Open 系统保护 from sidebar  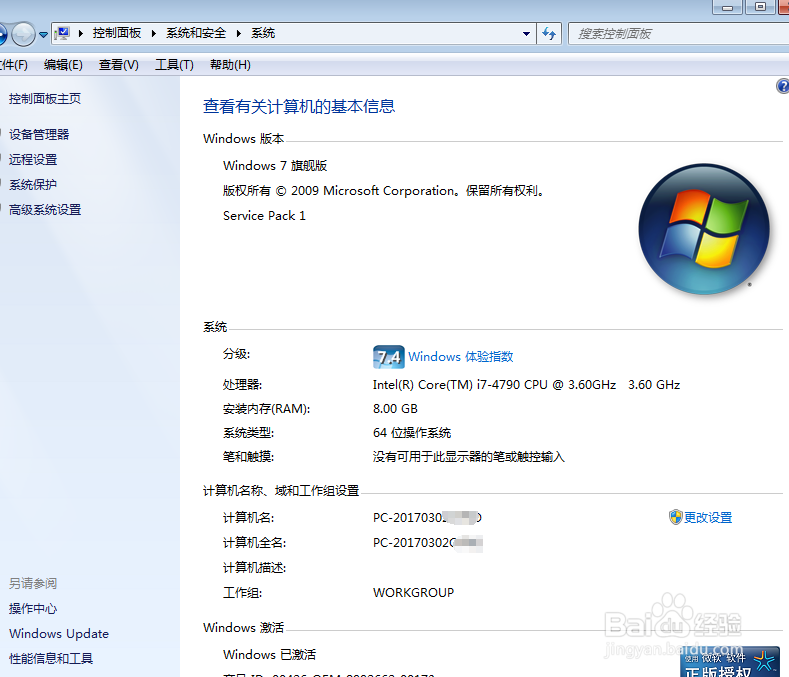click(x=33, y=185)
